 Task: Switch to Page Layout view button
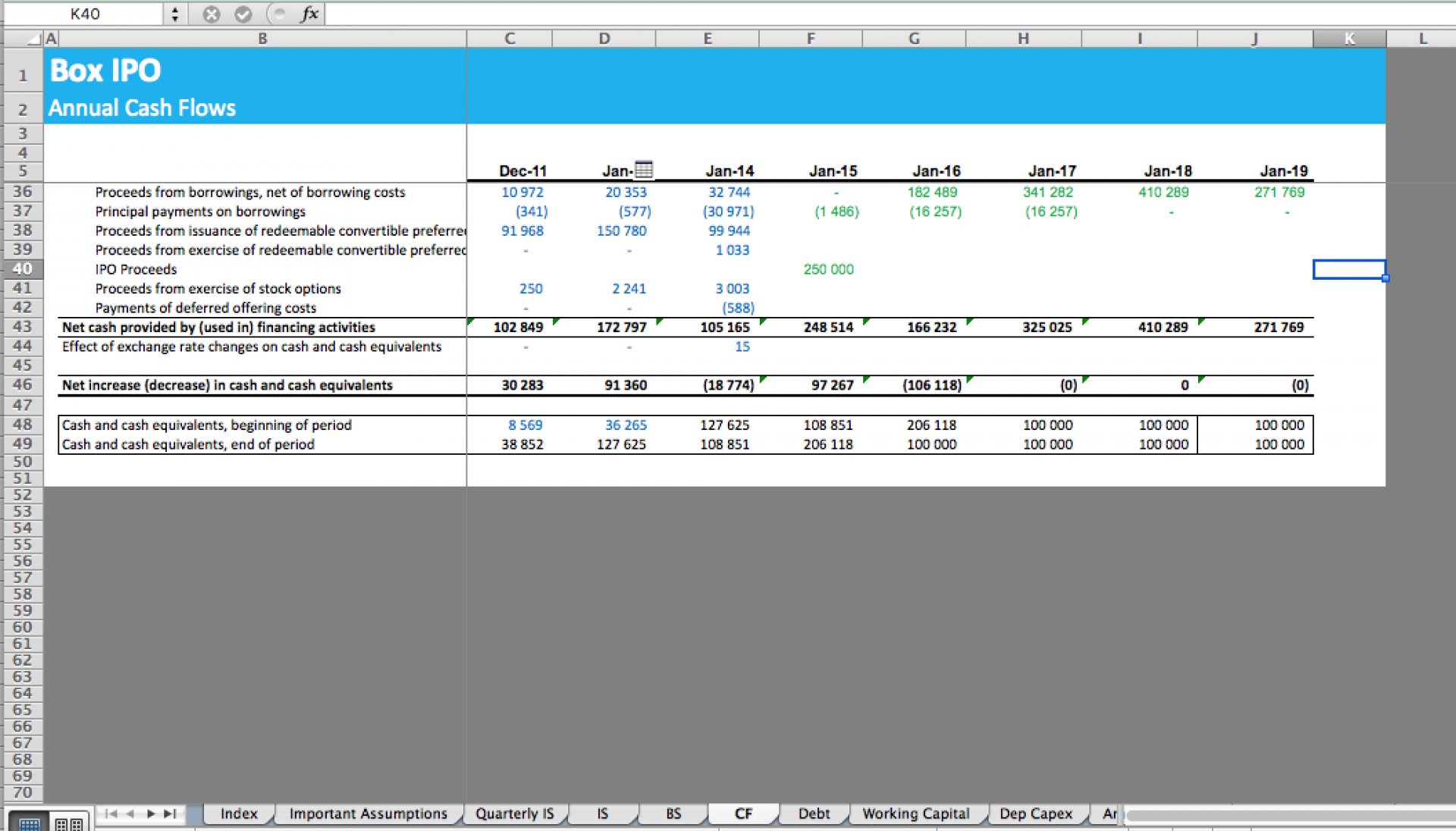pyautogui.click(x=69, y=823)
